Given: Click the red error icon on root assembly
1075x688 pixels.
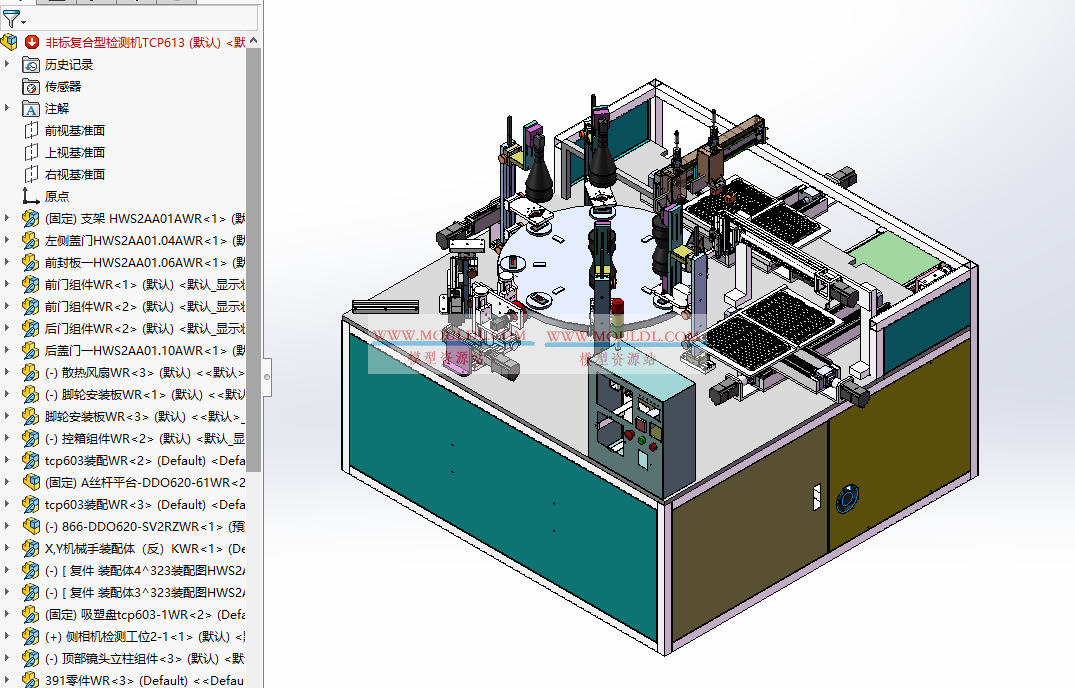Looking at the screenshot, I should [x=32, y=42].
